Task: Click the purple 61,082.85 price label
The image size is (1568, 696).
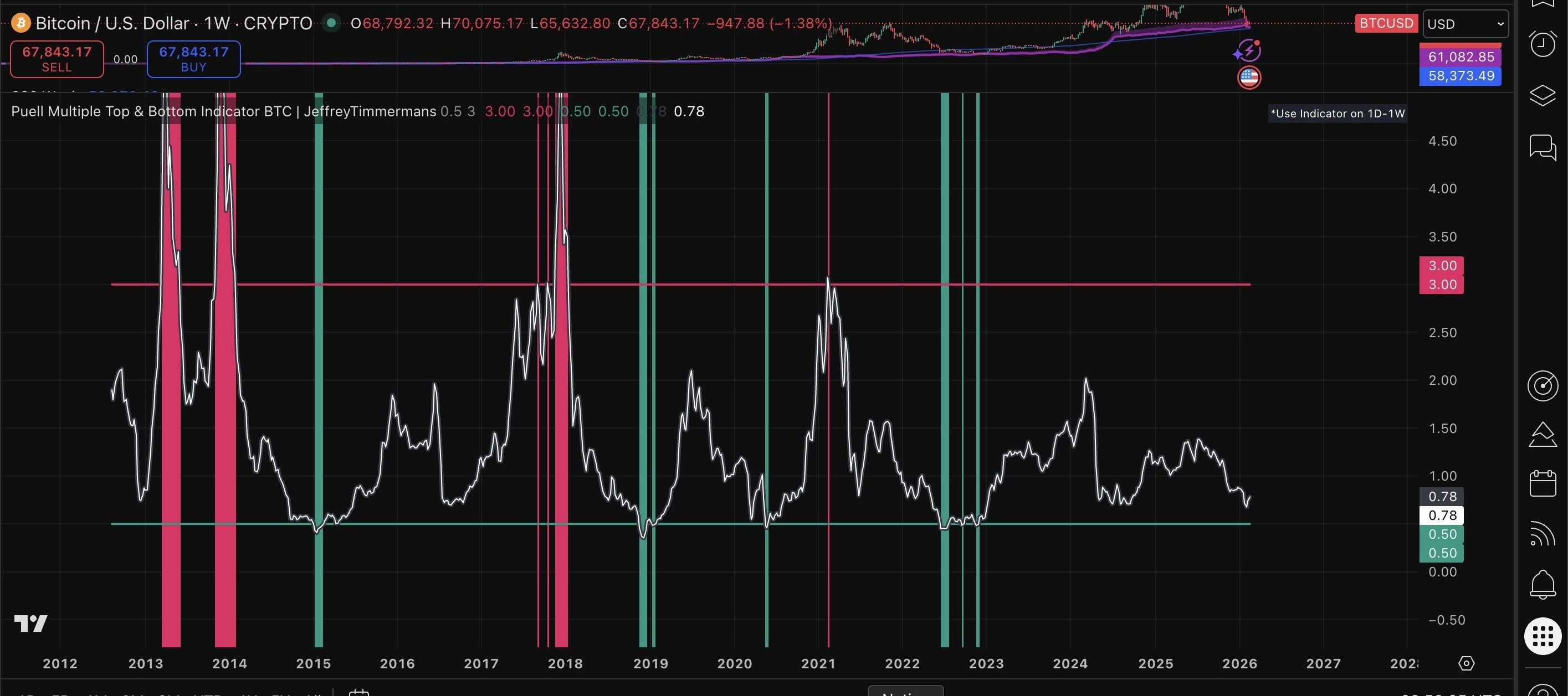Action: pos(1461,56)
